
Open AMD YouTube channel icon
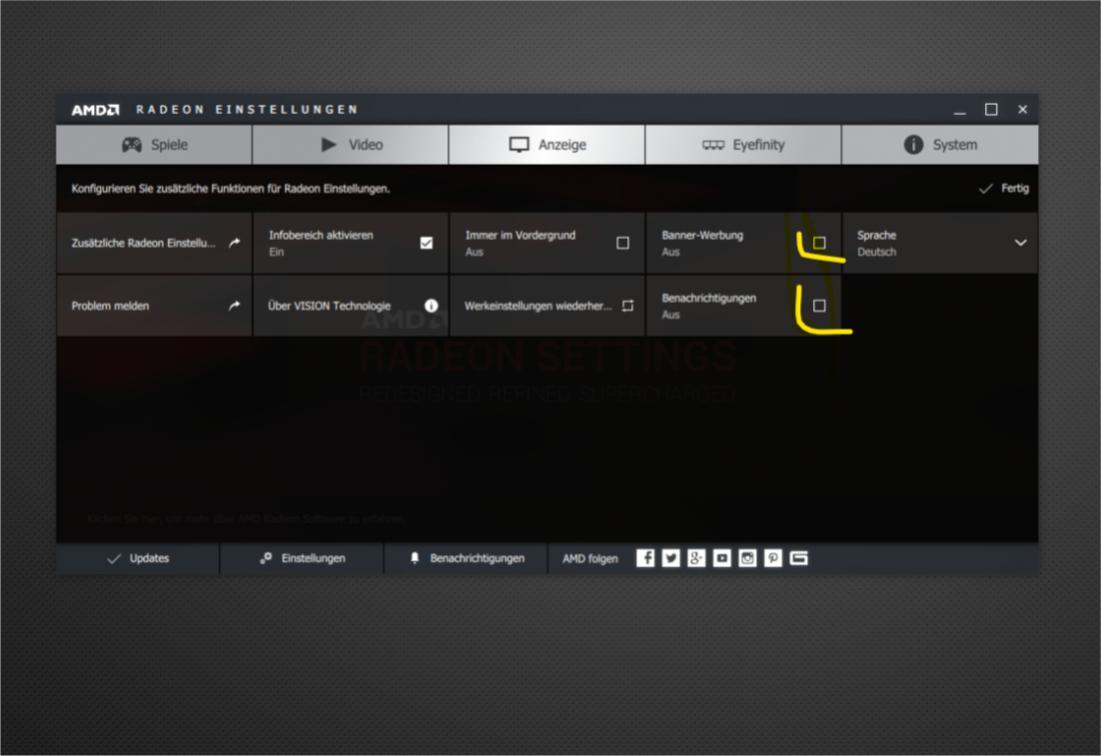pos(722,558)
